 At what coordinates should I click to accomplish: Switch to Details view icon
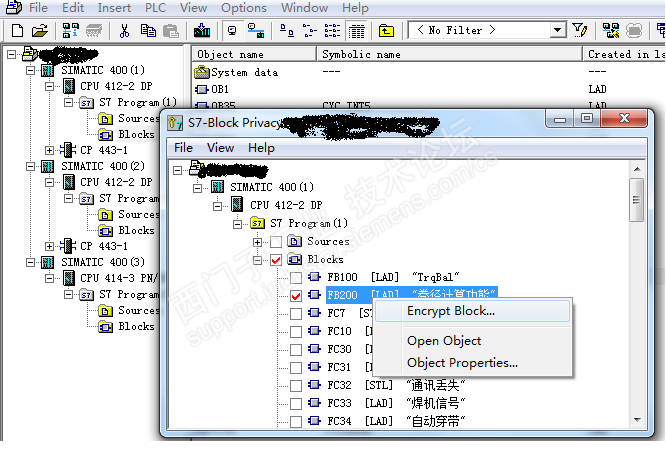(x=356, y=31)
